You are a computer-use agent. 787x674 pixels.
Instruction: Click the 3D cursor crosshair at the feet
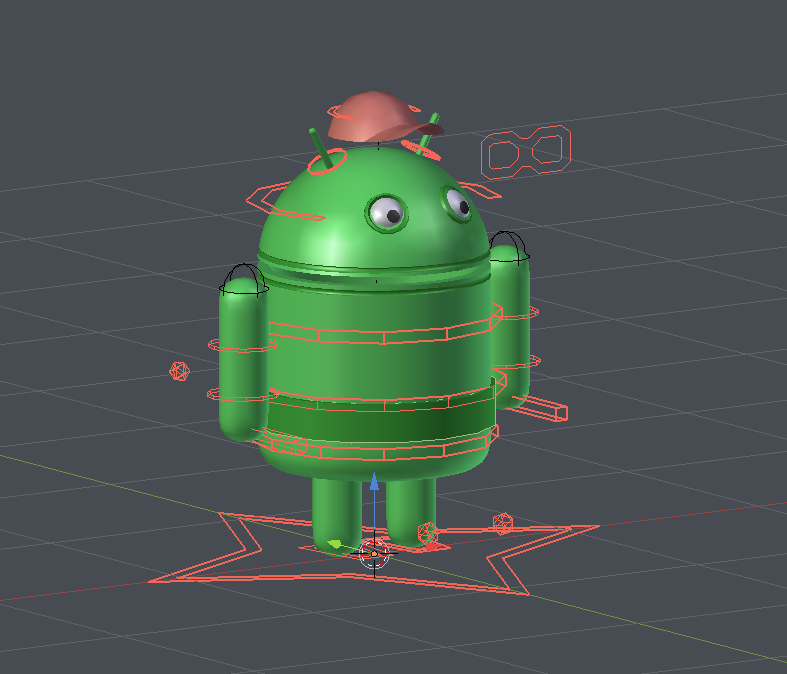pyautogui.click(x=374, y=554)
